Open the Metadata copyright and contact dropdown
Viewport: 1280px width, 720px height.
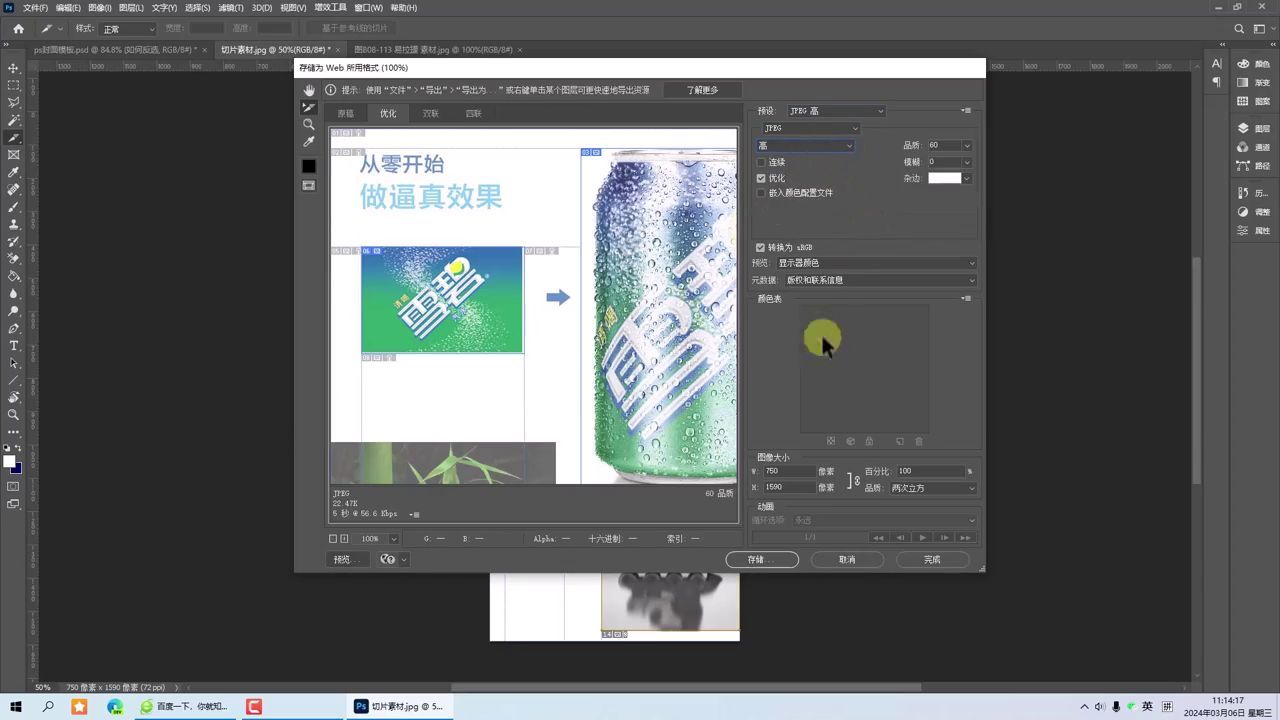point(880,280)
